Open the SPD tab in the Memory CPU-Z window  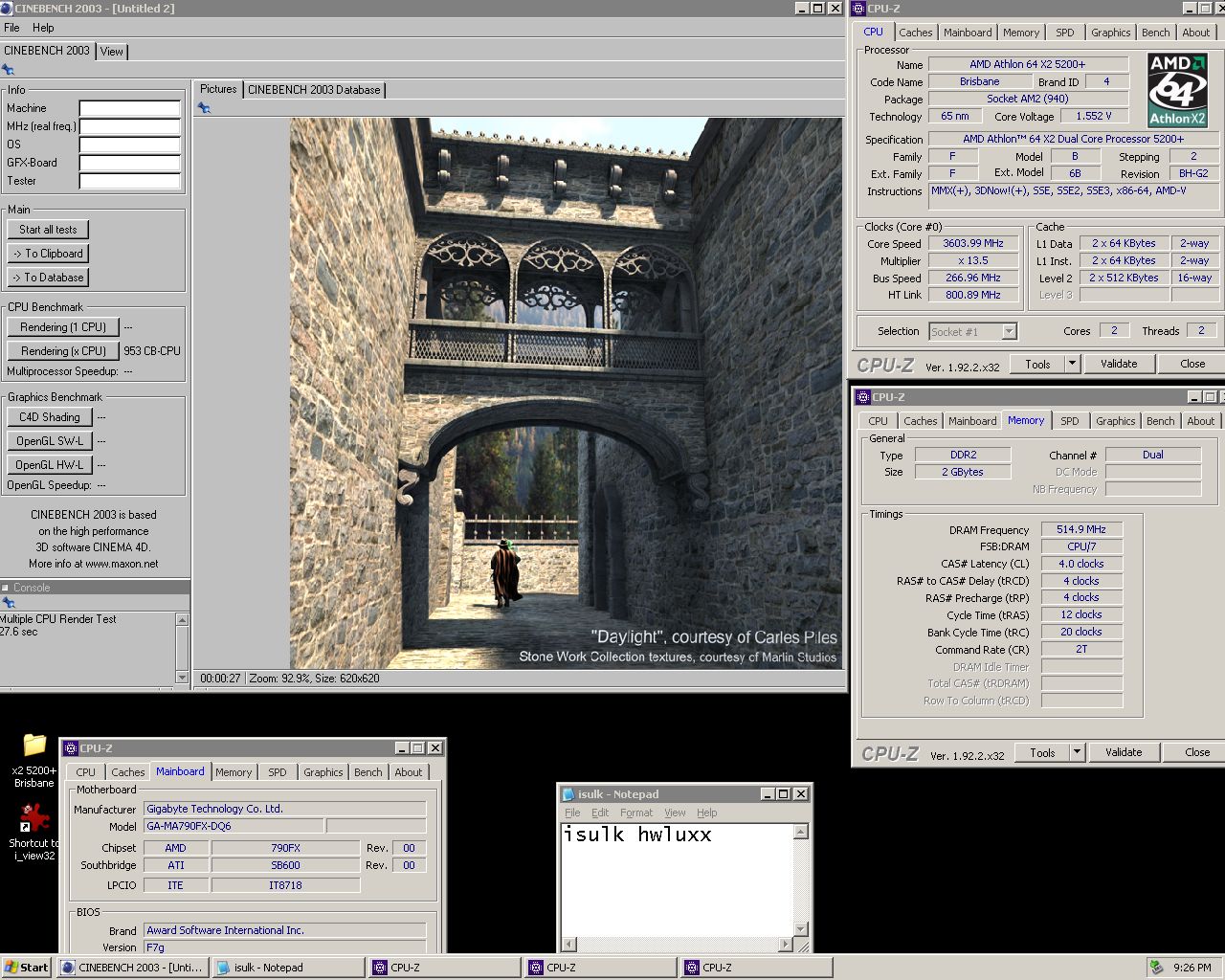point(1070,421)
